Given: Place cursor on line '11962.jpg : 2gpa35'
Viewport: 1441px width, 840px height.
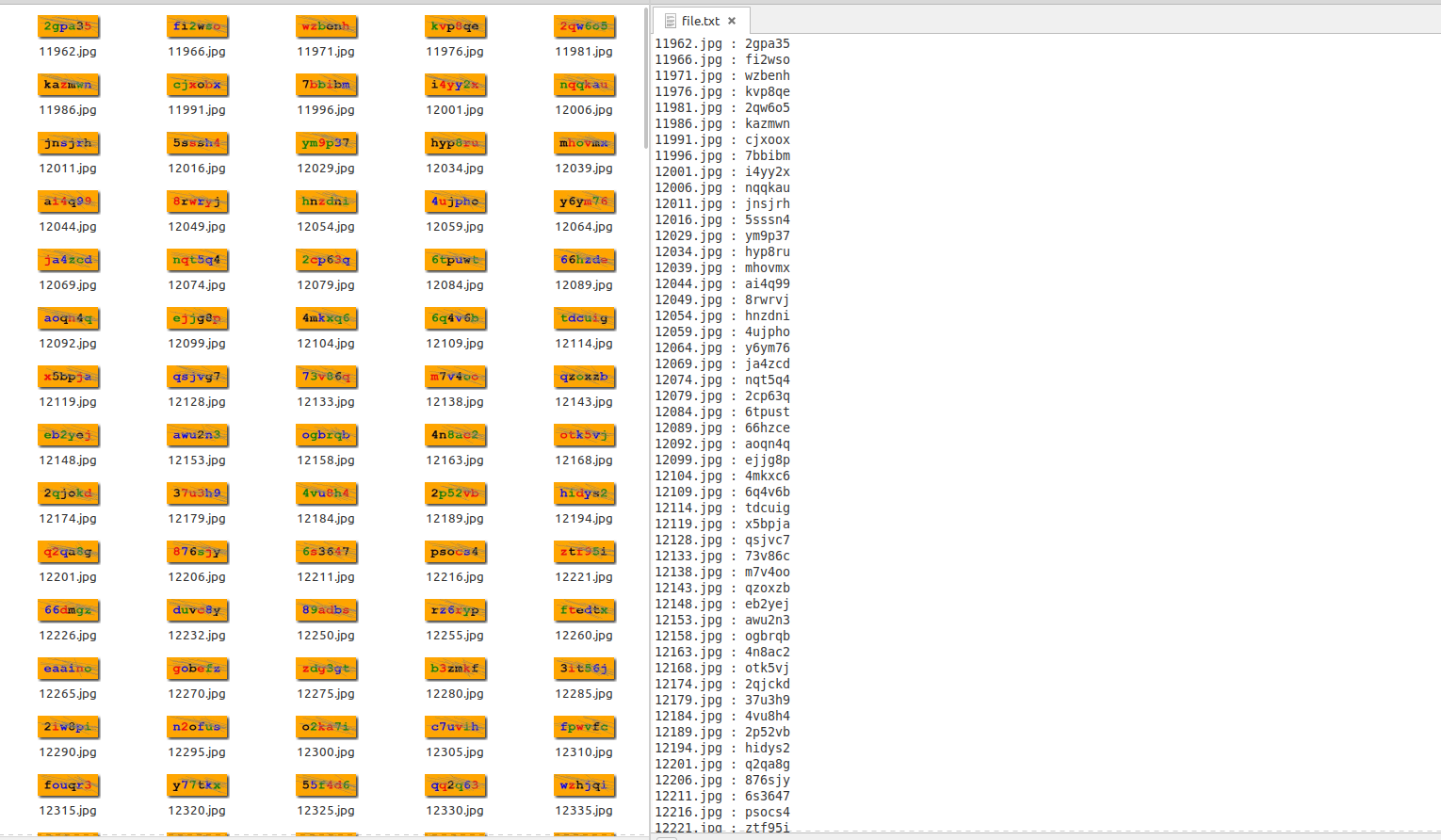Looking at the screenshot, I should coord(722,43).
